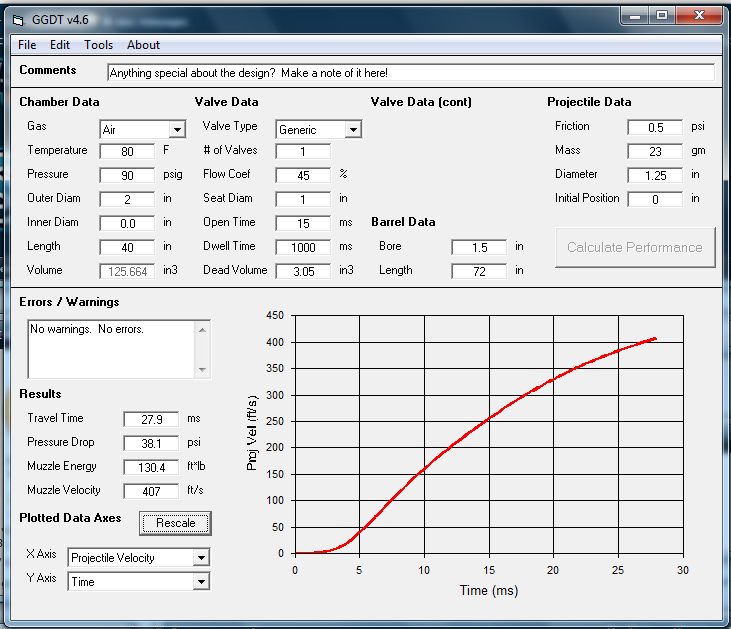The image size is (731, 629).
Task: Expand the Gas dropdown showing Air
Action: click(x=177, y=130)
